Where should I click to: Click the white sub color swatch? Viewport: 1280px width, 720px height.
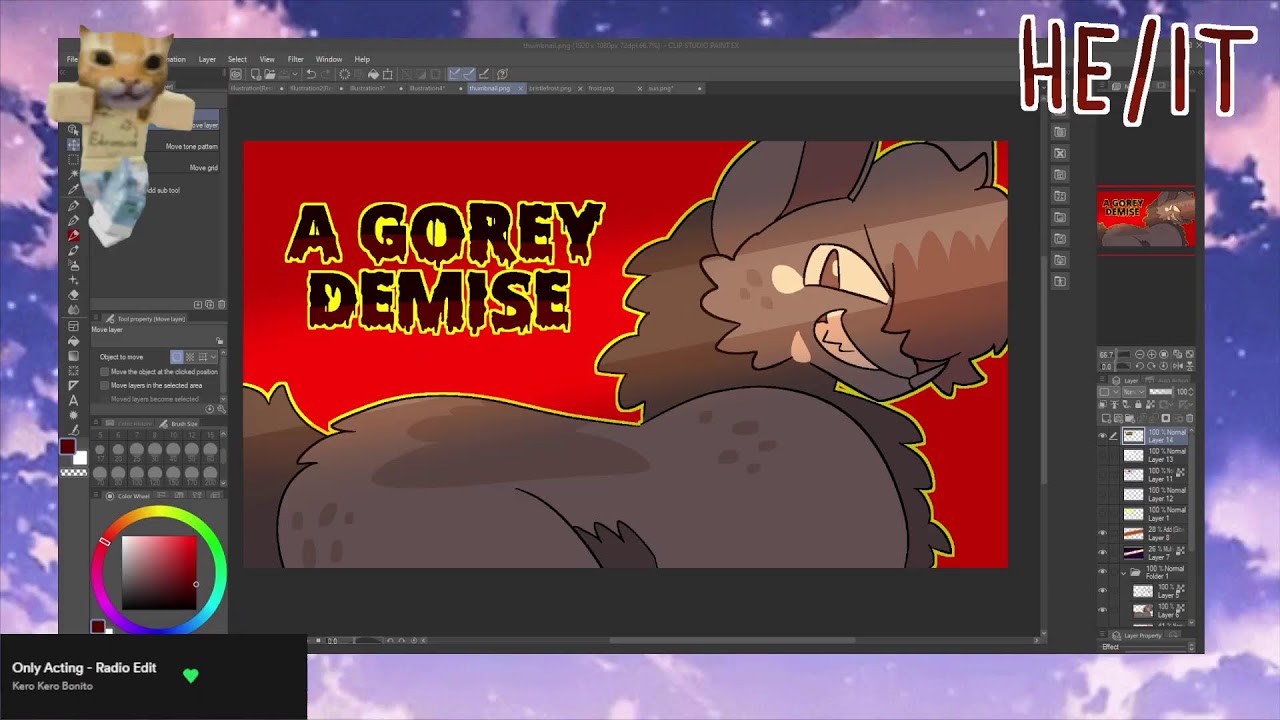(80, 458)
